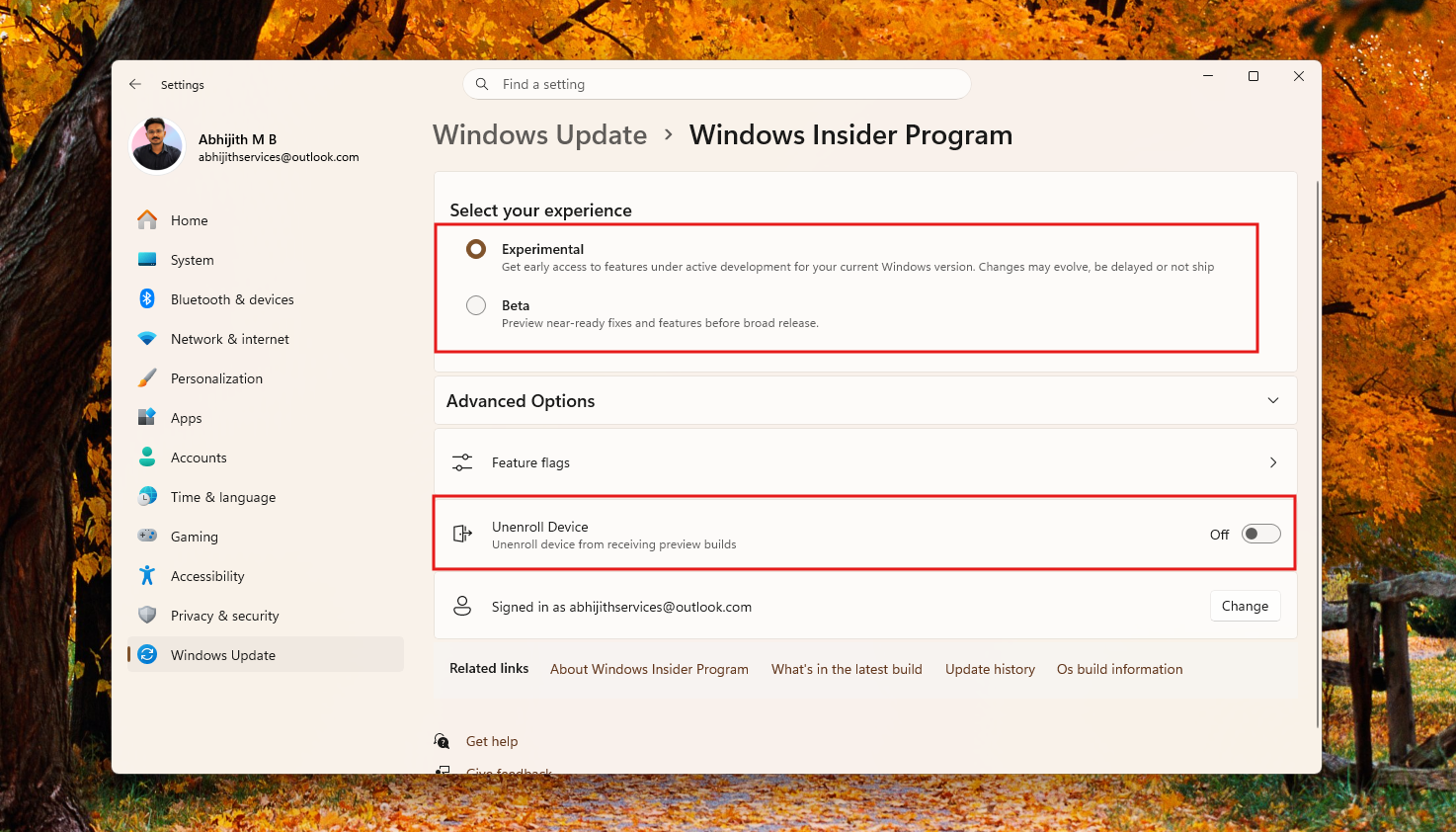Click the signed-in account person icon

click(462, 606)
